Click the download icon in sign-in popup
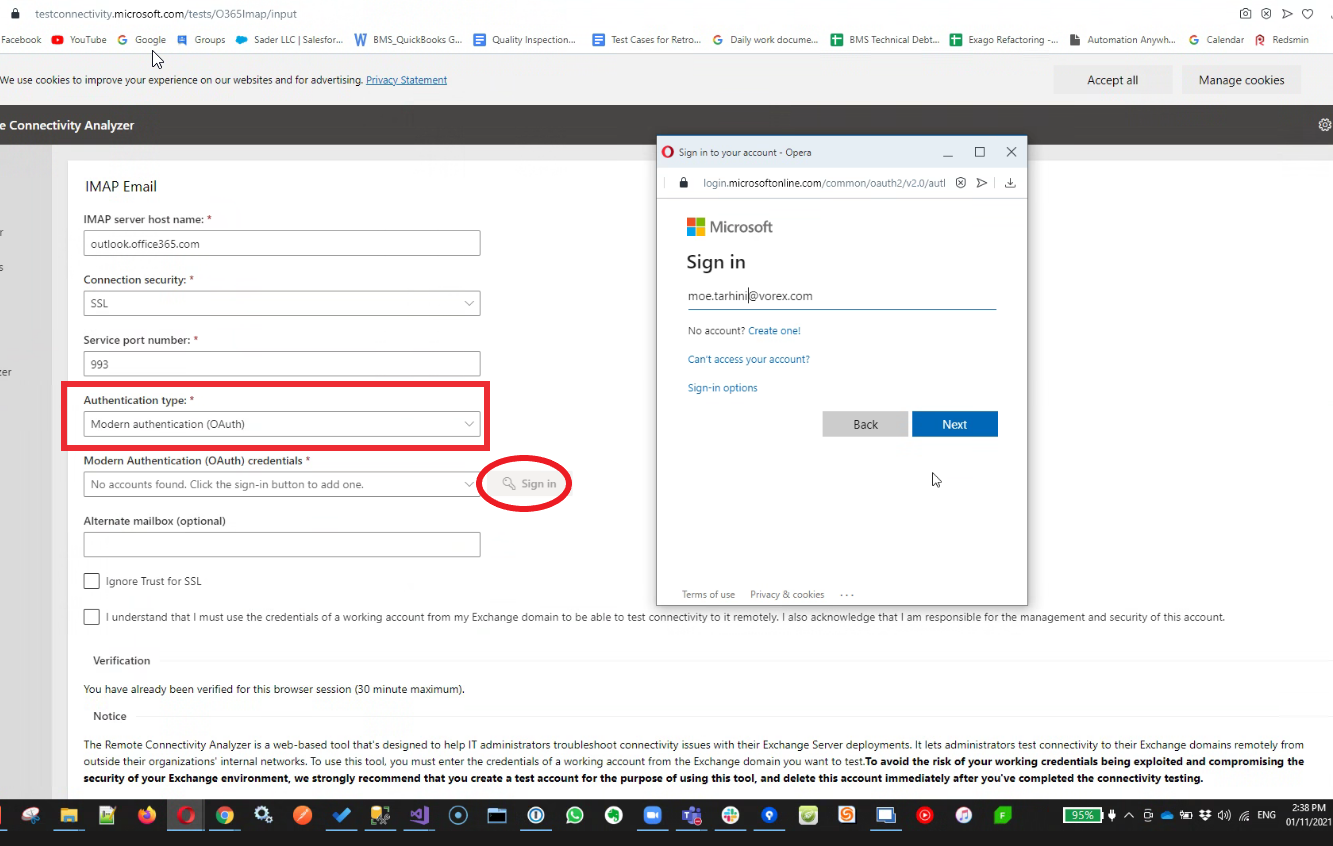This screenshot has width=1333, height=846. [x=1010, y=183]
